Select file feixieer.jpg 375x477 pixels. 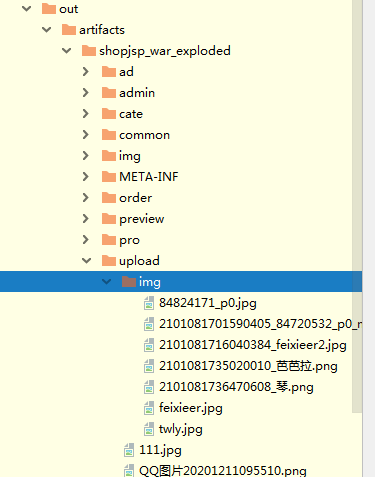(191, 408)
